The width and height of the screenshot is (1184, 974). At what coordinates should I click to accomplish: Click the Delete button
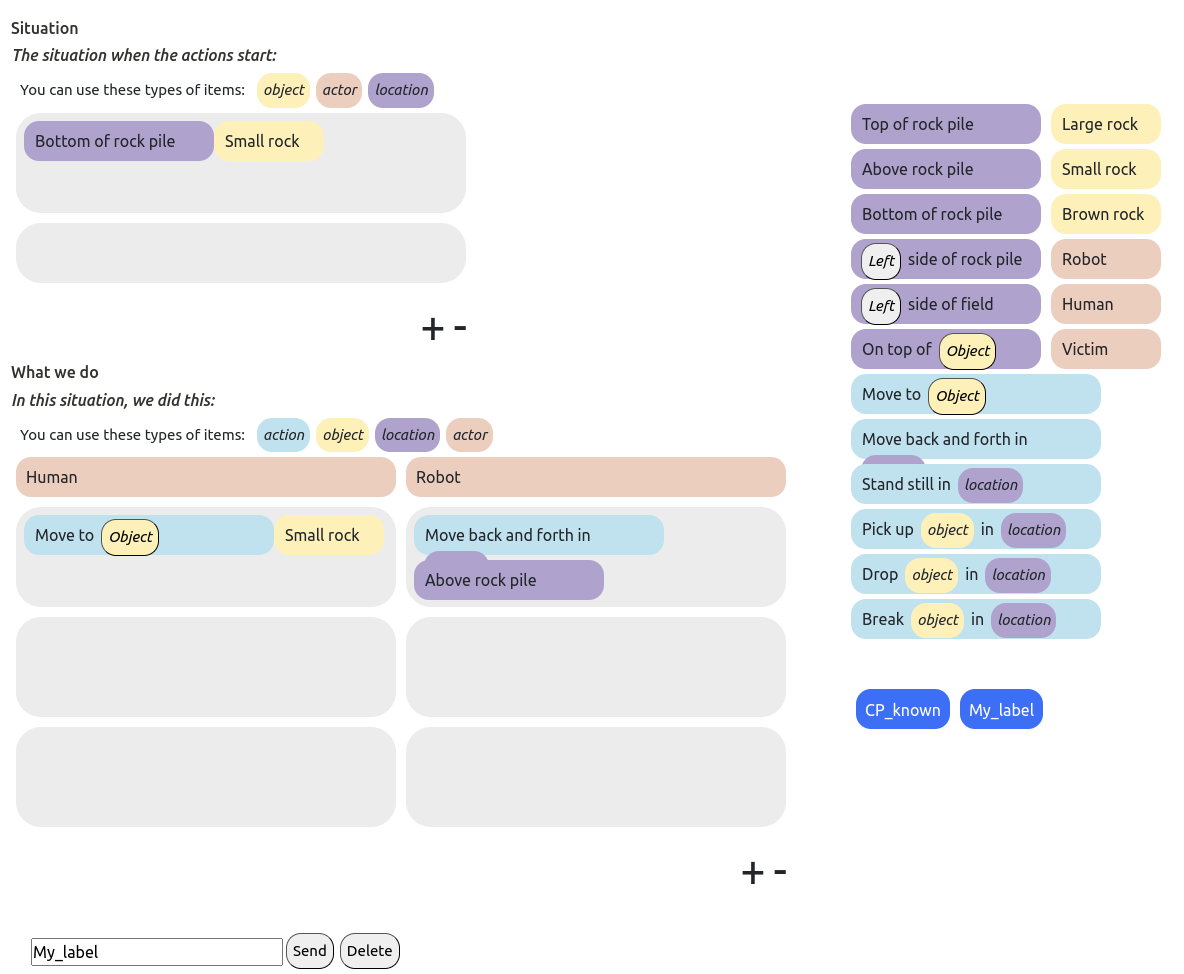[x=369, y=951]
